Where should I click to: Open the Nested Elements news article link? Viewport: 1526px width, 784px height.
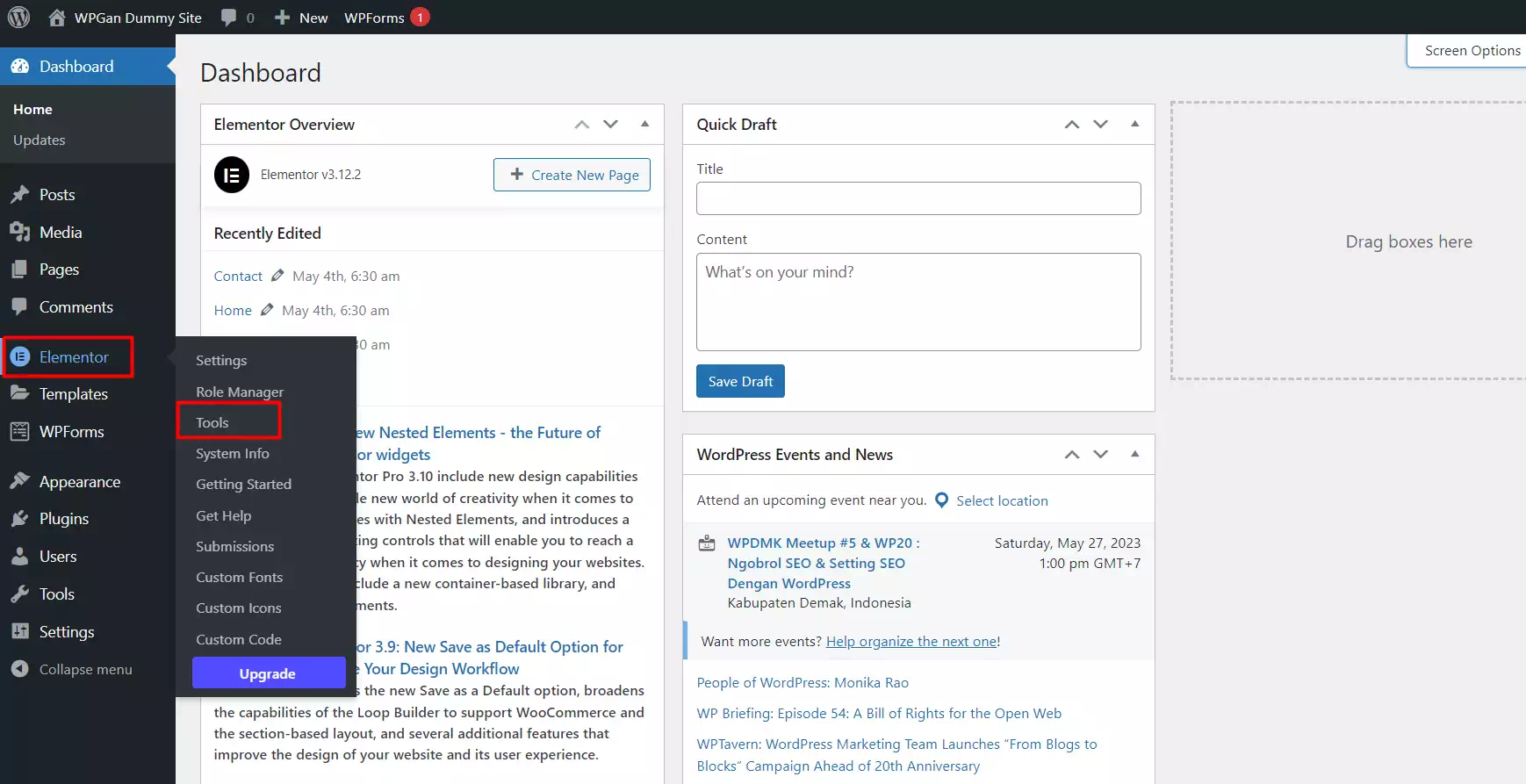click(x=479, y=443)
